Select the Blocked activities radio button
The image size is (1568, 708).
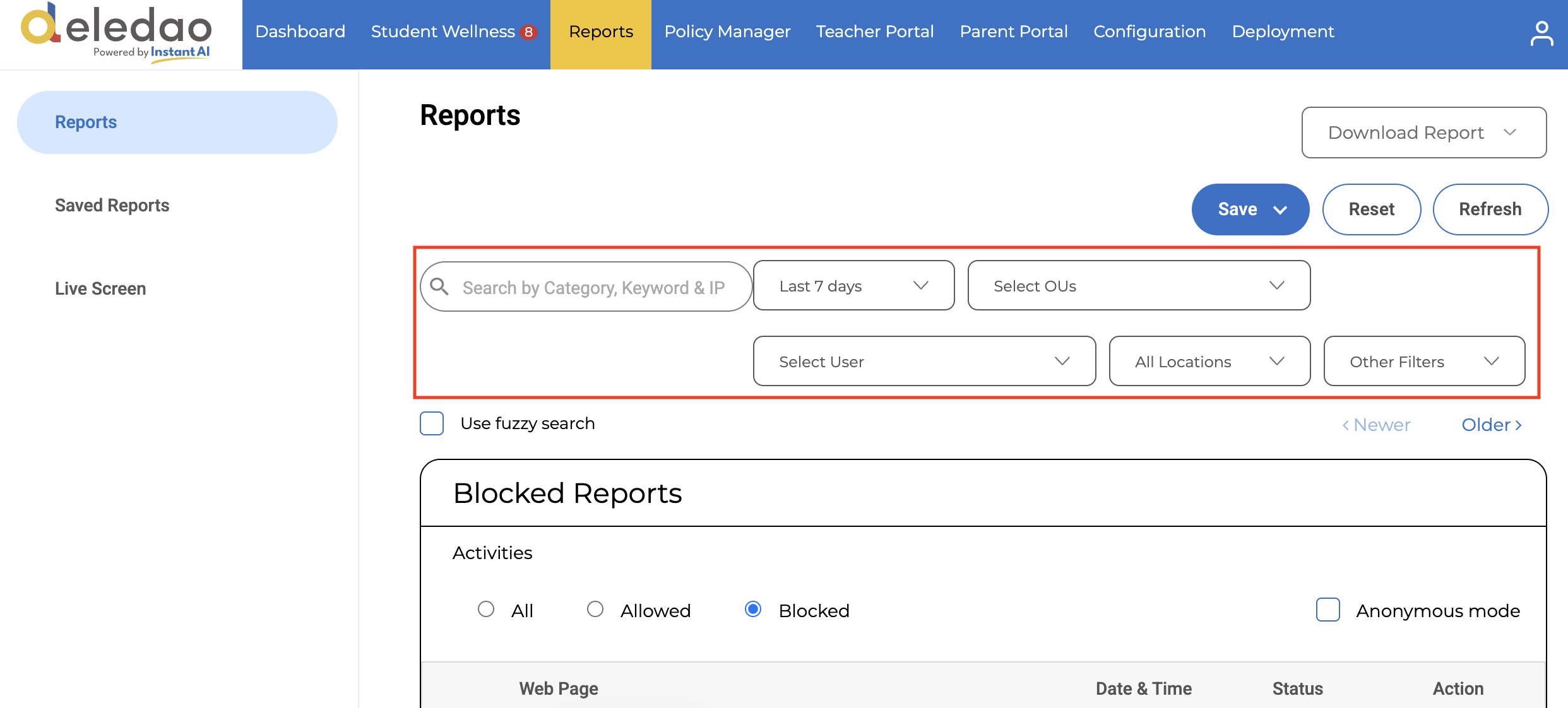coord(753,610)
